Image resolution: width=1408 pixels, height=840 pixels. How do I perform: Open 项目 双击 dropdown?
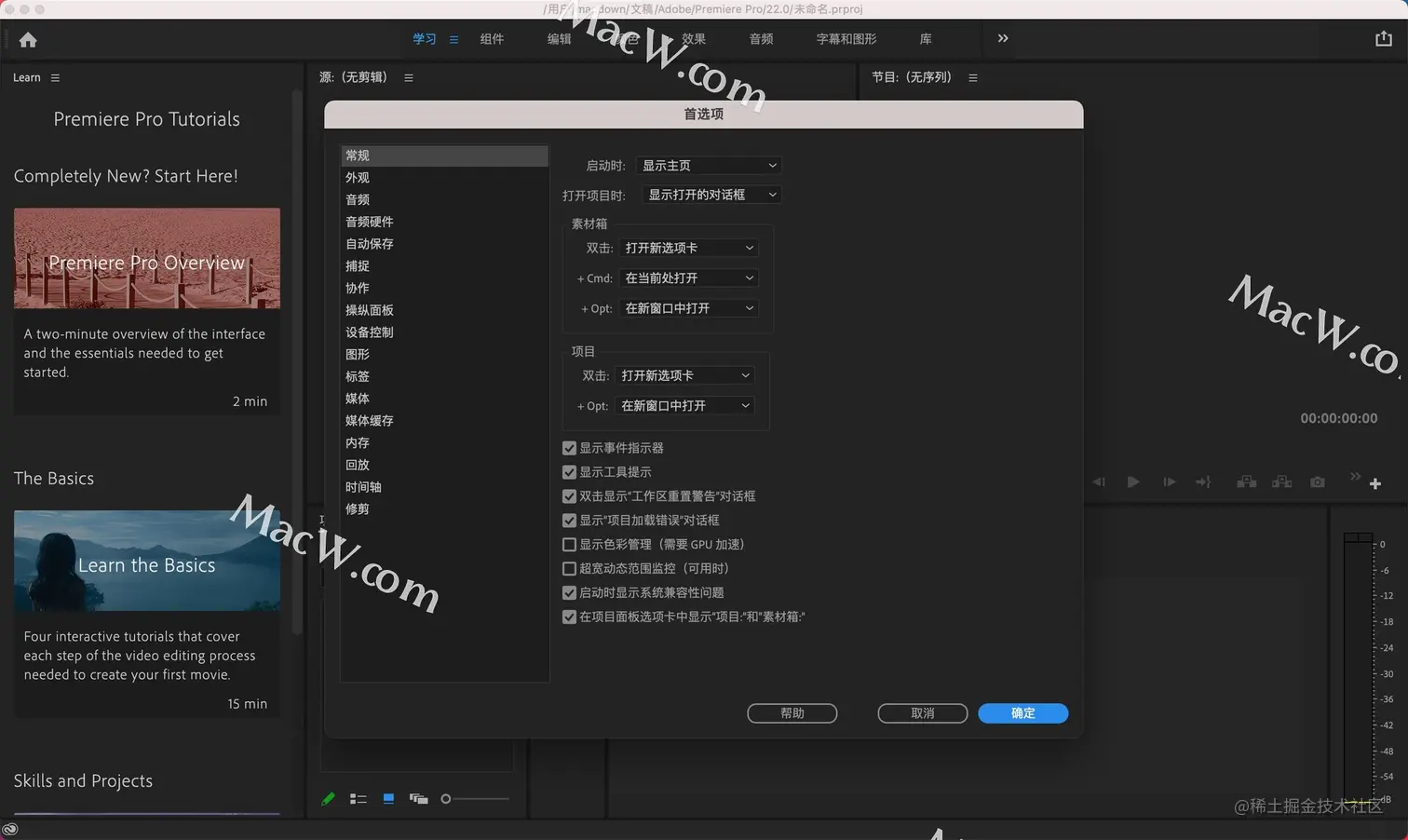684,375
